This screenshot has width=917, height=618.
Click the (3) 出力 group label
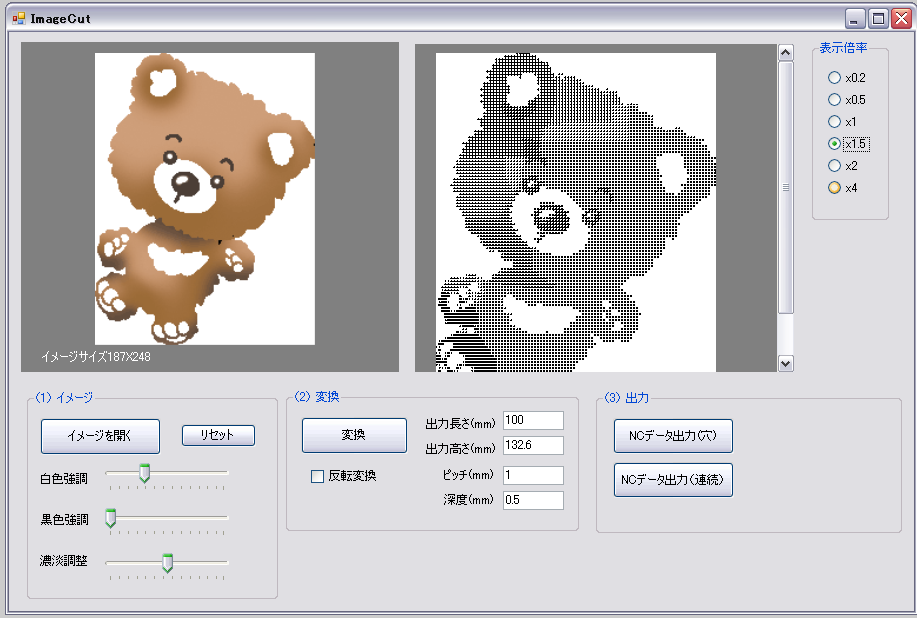click(x=626, y=398)
